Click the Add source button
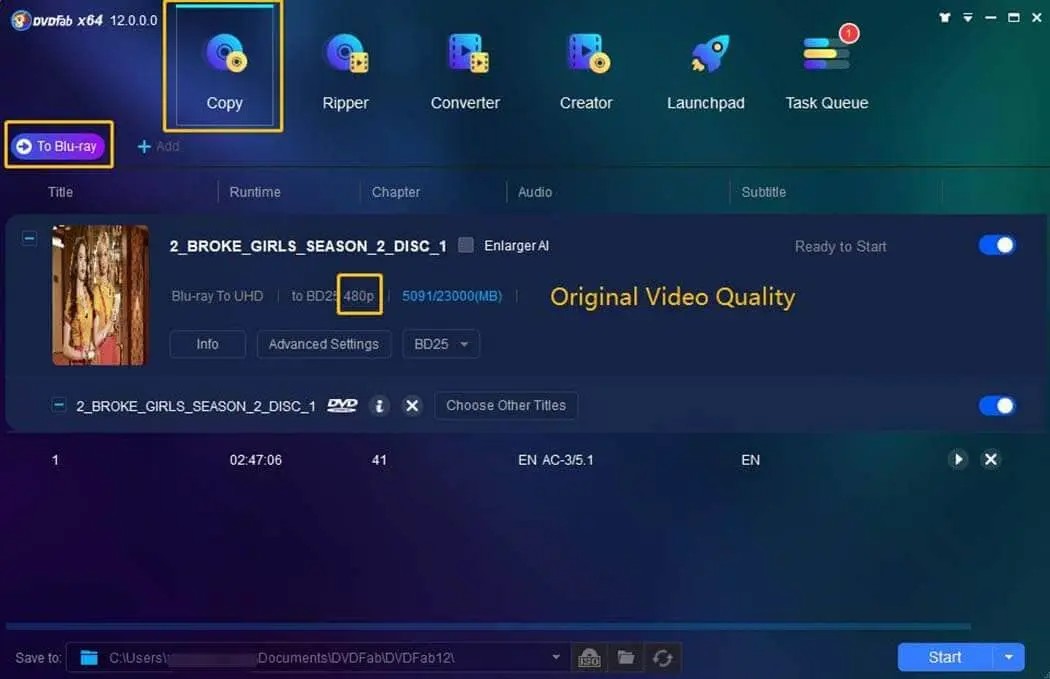Viewport: 1050px width, 679px height. click(158, 146)
